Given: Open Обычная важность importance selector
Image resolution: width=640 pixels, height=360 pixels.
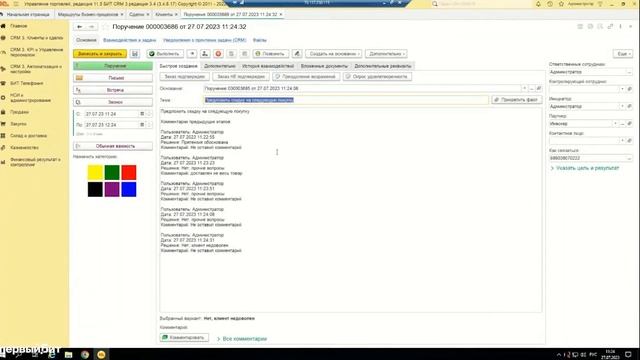Looking at the screenshot, I should click(x=113, y=146).
